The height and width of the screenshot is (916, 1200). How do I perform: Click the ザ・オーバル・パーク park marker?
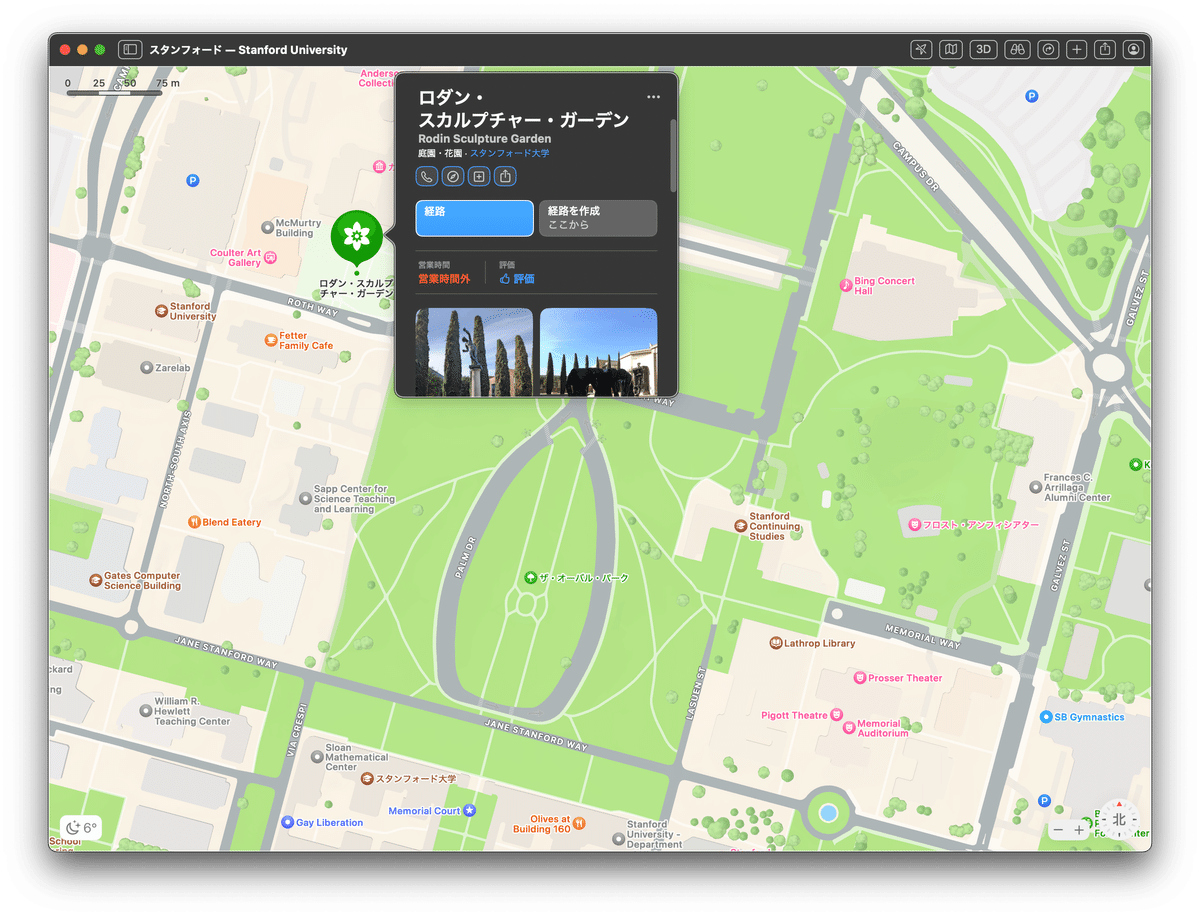tap(530, 578)
